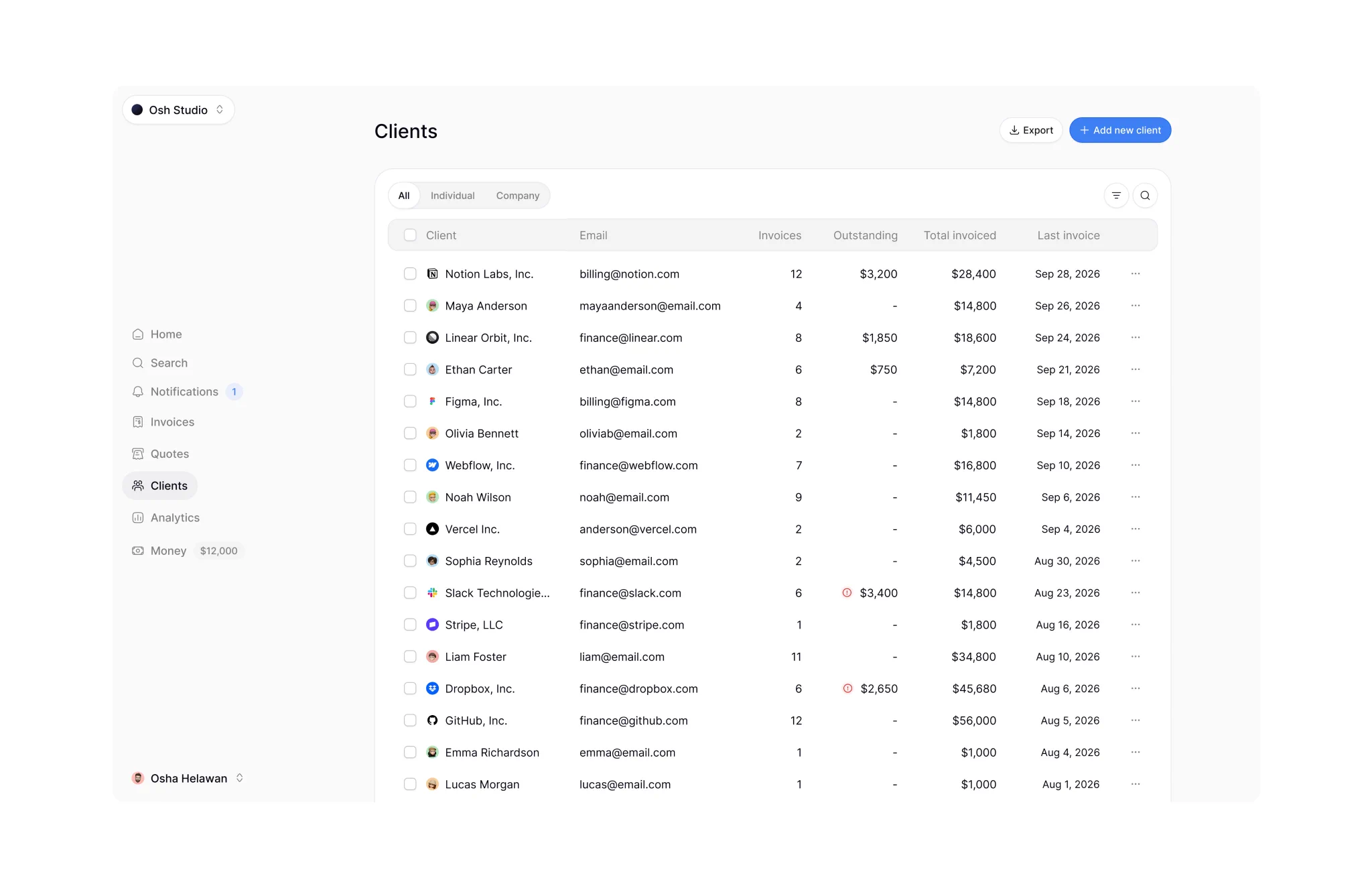Check the box for Linear Orbit, Inc.
The image size is (1372, 888).
(410, 338)
